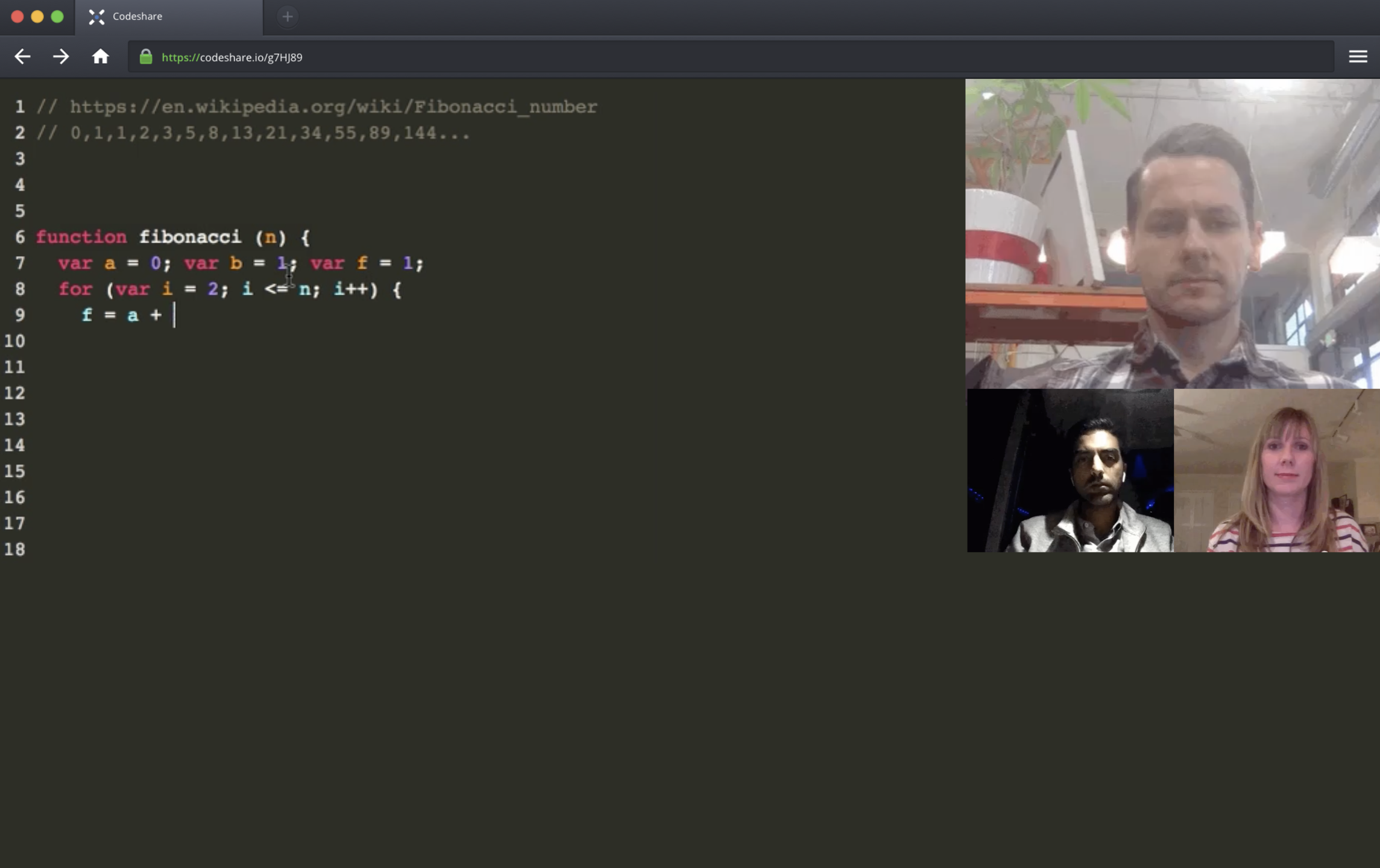Click the for keyword on line 8

(x=75, y=289)
